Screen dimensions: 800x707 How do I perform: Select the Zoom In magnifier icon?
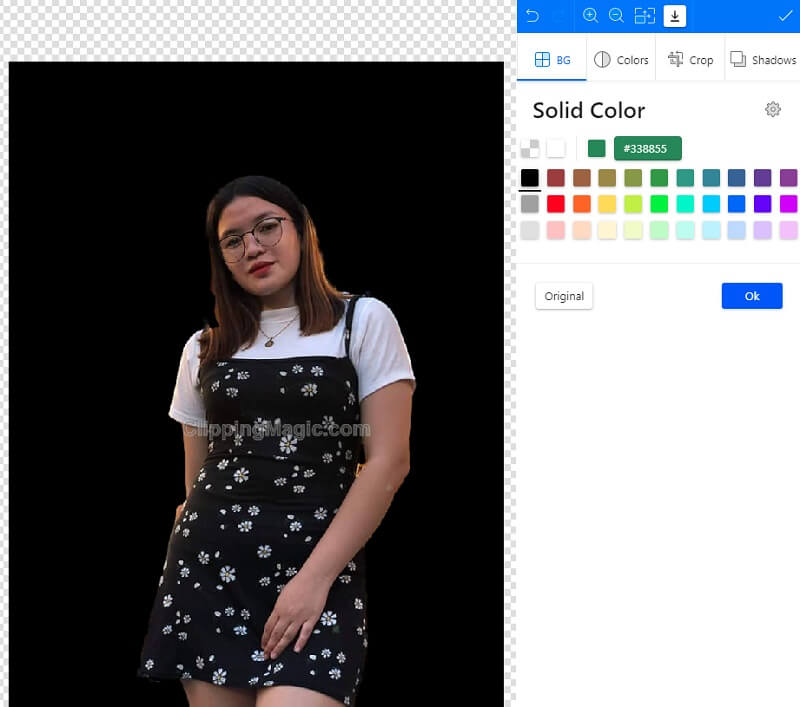tap(590, 16)
